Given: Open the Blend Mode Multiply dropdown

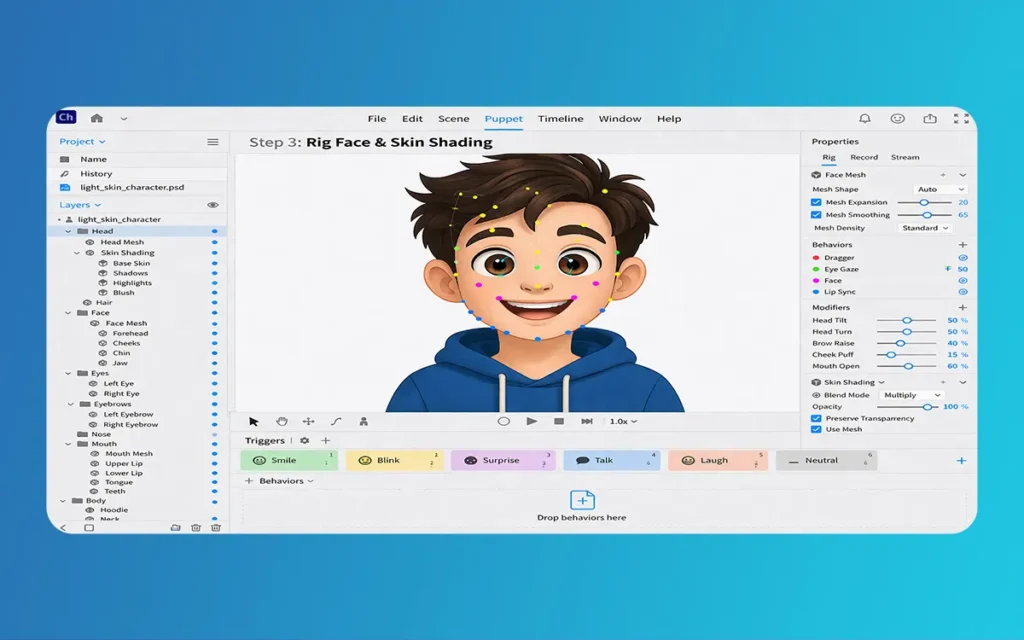Looking at the screenshot, I should 910,395.
